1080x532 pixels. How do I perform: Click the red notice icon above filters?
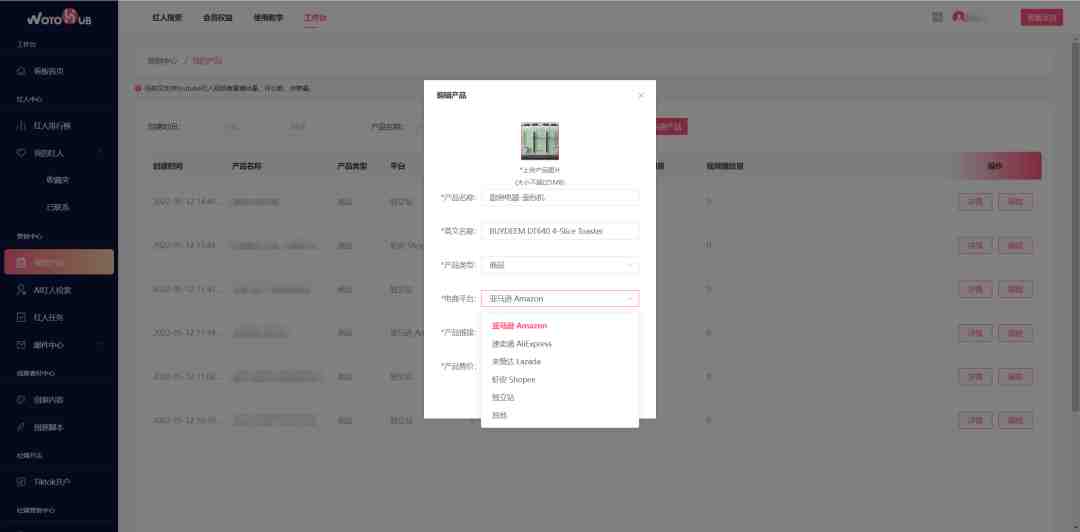(x=138, y=88)
